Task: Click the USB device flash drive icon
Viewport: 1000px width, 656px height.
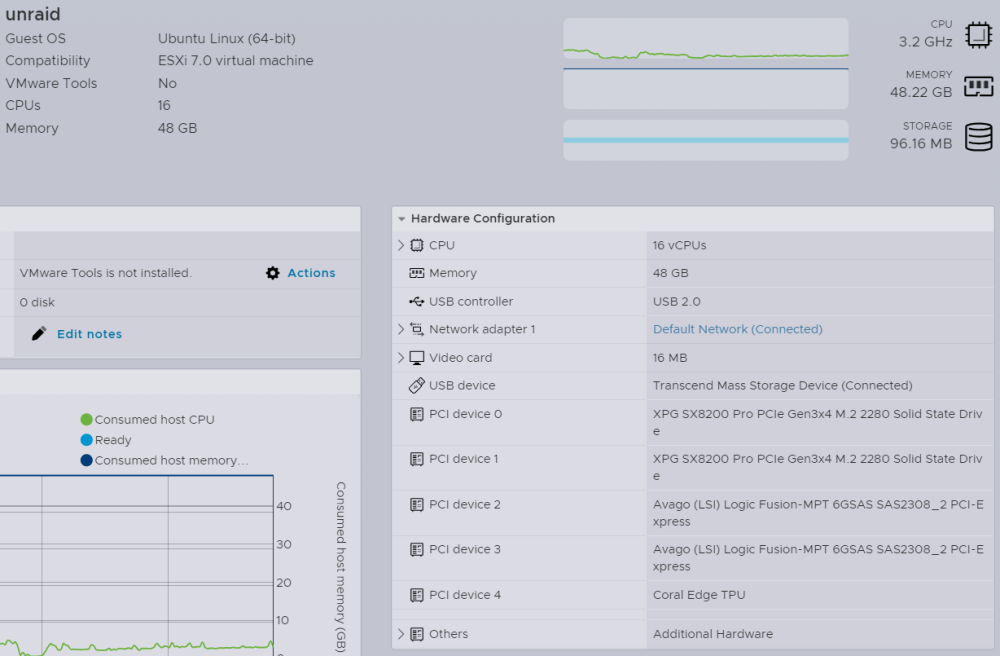Action: click(x=416, y=385)
